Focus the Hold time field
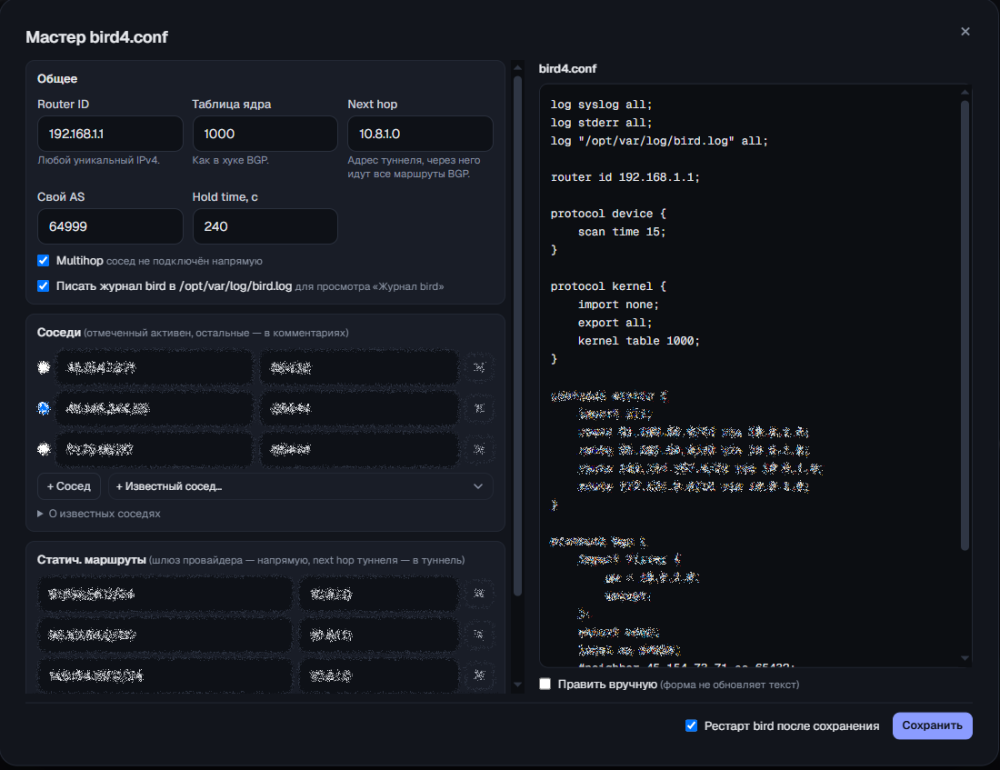The height and width of the screenshot is (770, 1000). click(x=265, y=226)
